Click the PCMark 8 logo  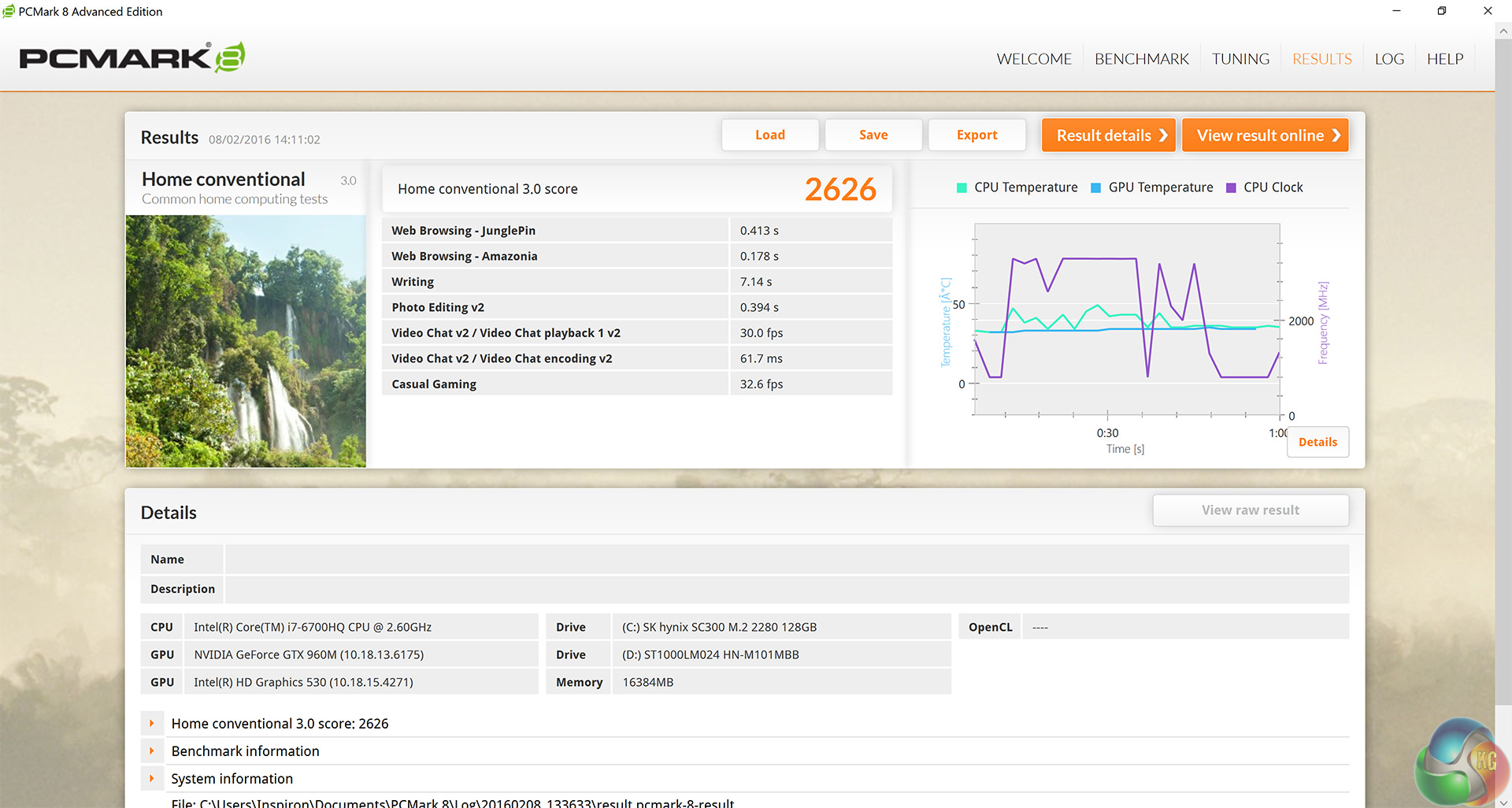click(x=132, y=57)
